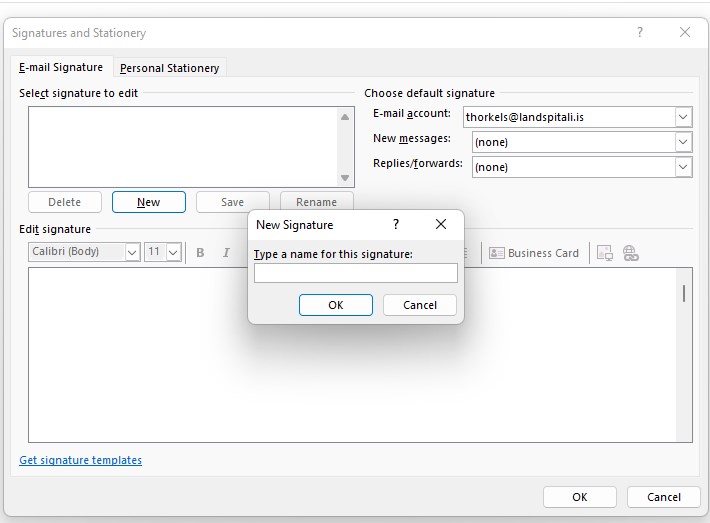Screen dimensions: 710x523
Task: Open the Calibri (Body) font dropdown
Action: tap(132, 253)
